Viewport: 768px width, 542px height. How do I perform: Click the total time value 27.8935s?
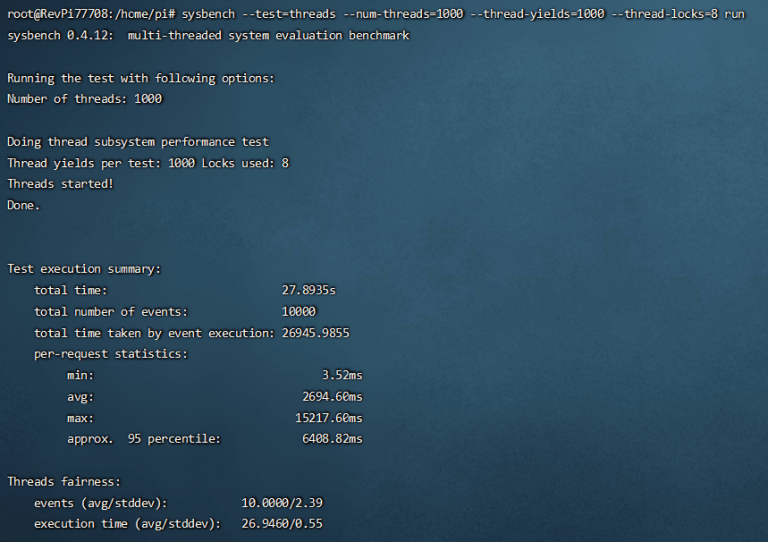[x=308, y=290]
